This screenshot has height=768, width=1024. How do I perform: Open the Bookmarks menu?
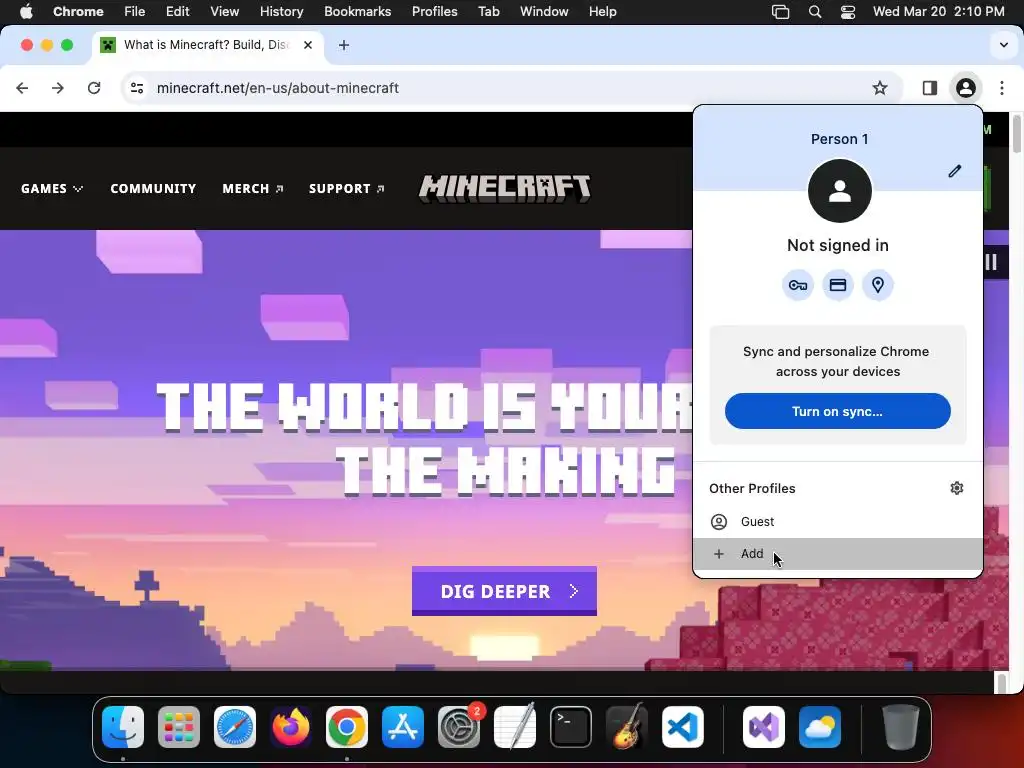coord(357,12)
